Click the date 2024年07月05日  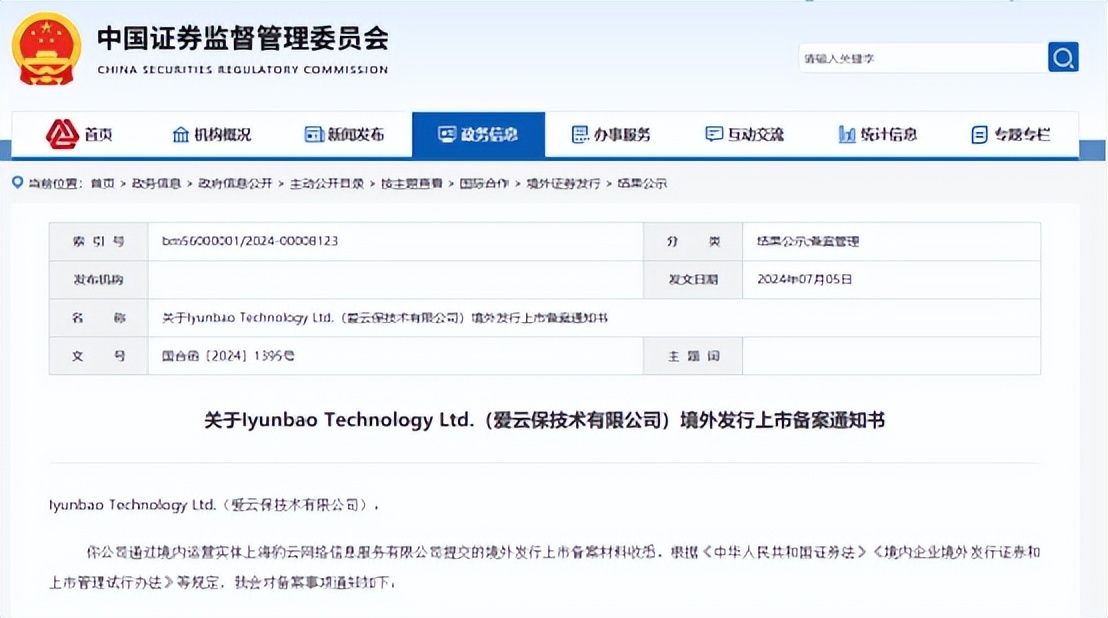(805, 280)
